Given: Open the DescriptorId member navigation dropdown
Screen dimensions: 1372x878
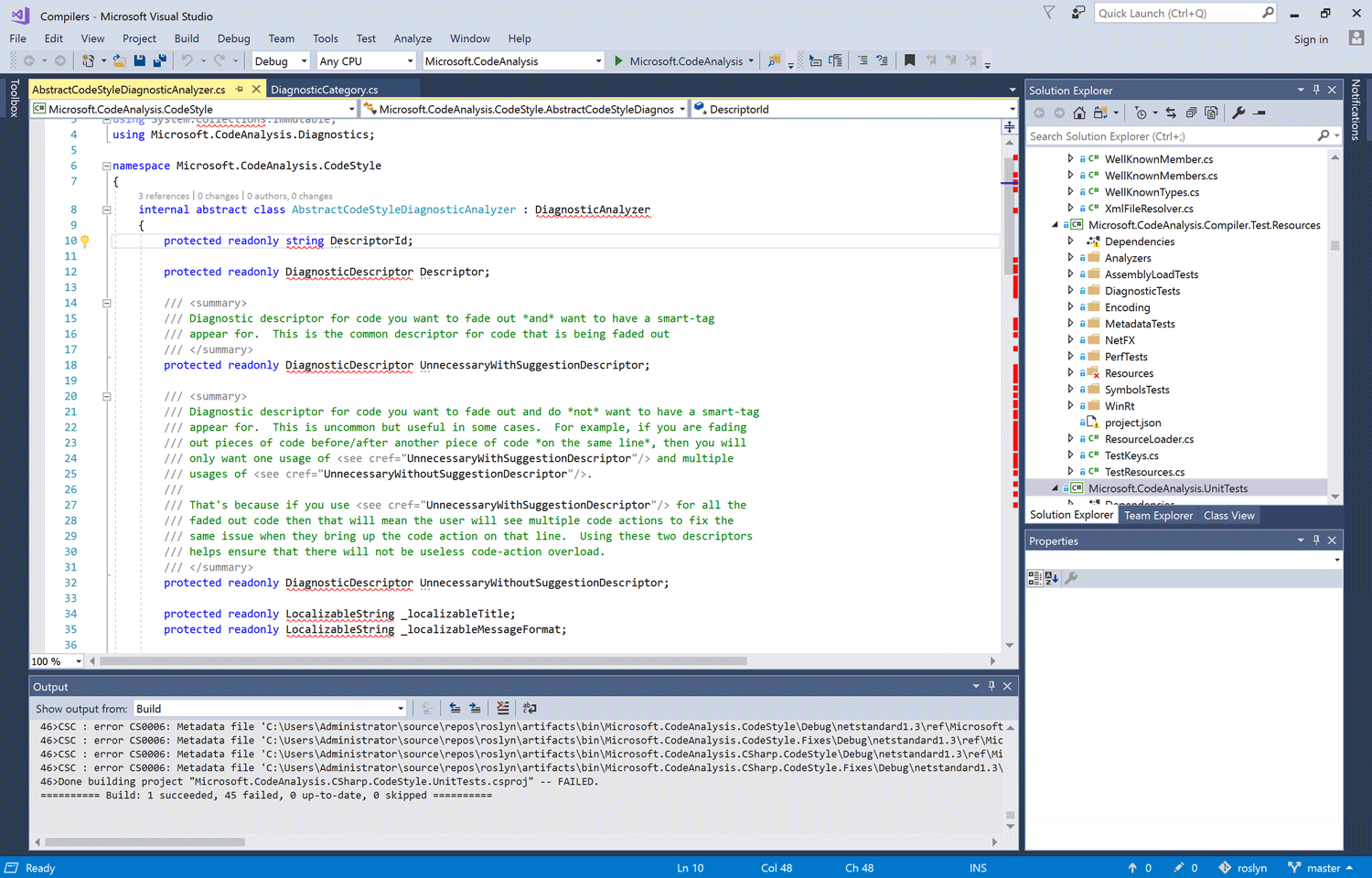Looking at the screenshot, I should (x=854, y=109).
